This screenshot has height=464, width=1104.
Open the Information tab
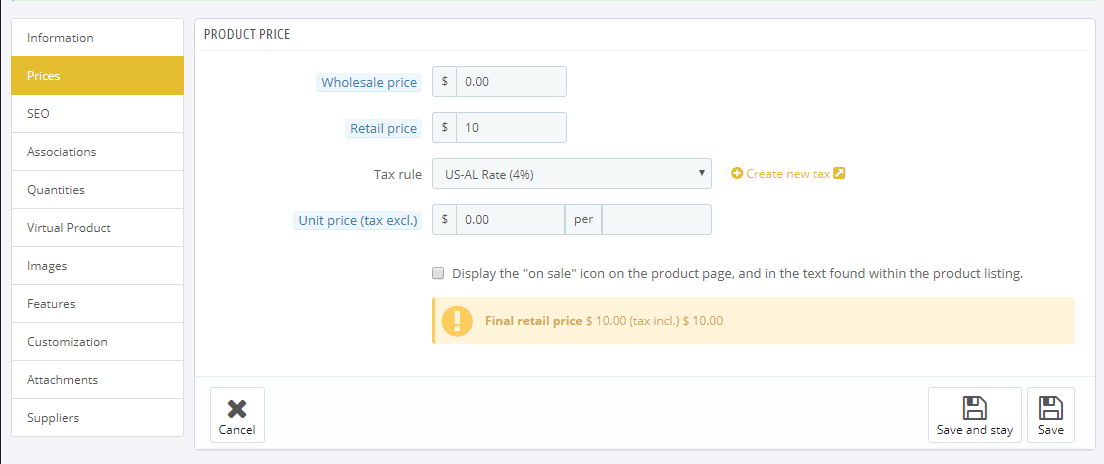click(x=97, y=37)
